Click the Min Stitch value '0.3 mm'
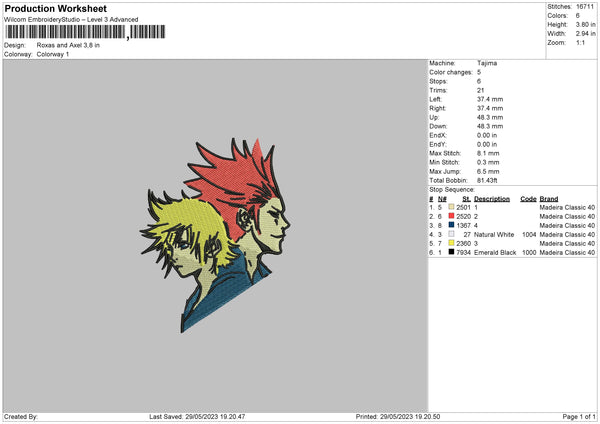The image size is (600, 424). point(488,162)
